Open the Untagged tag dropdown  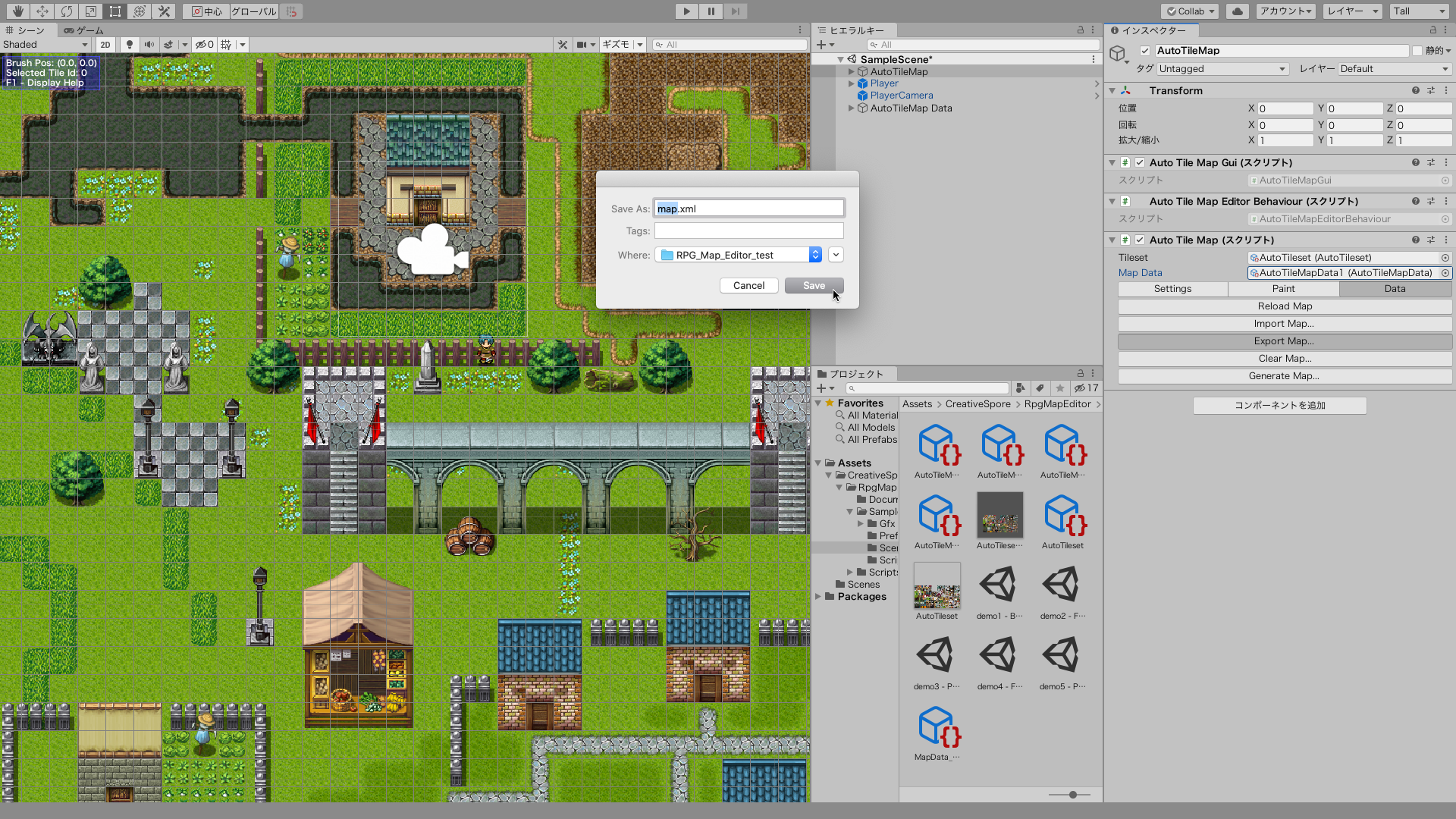(1222, 69)
